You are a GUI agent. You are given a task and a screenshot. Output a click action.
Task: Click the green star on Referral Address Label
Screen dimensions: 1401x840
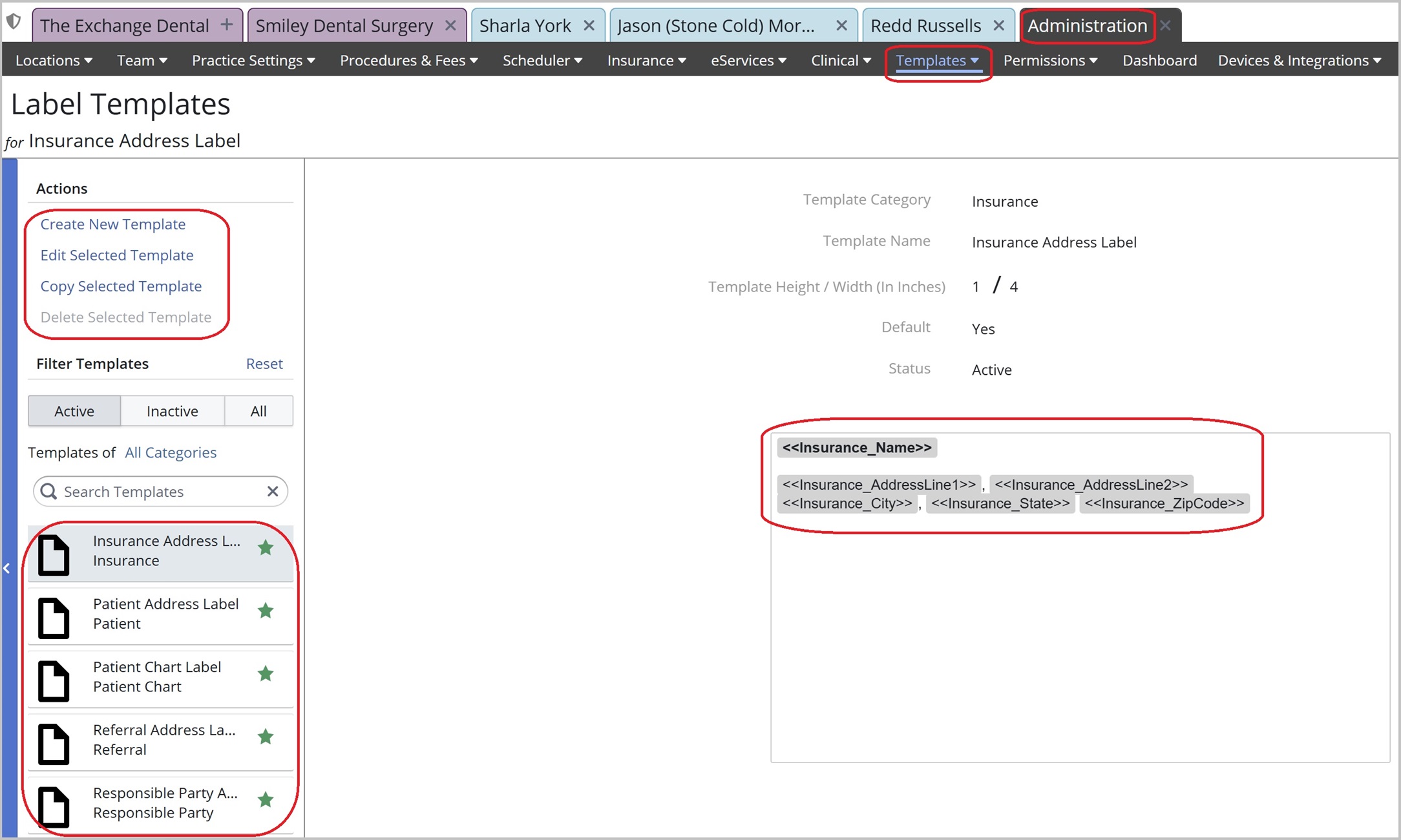[x=266, y=737]
